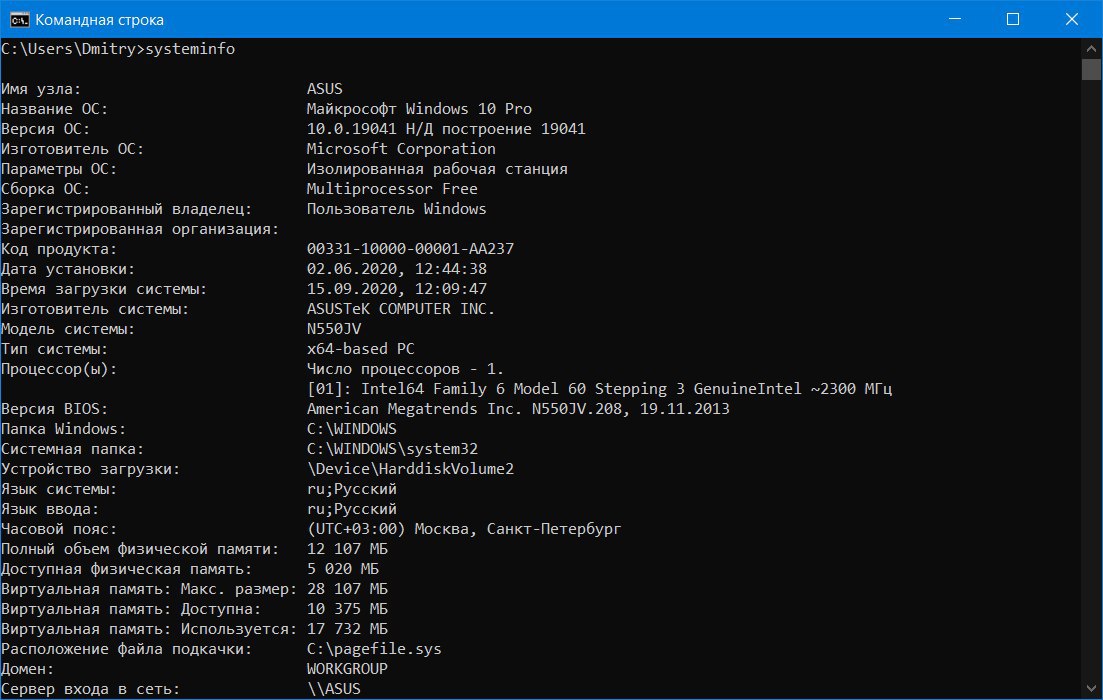The height and width of the screenshot is (700, 1103).
Task: Click label Расположение файла подкачки:
Action: 127,649
